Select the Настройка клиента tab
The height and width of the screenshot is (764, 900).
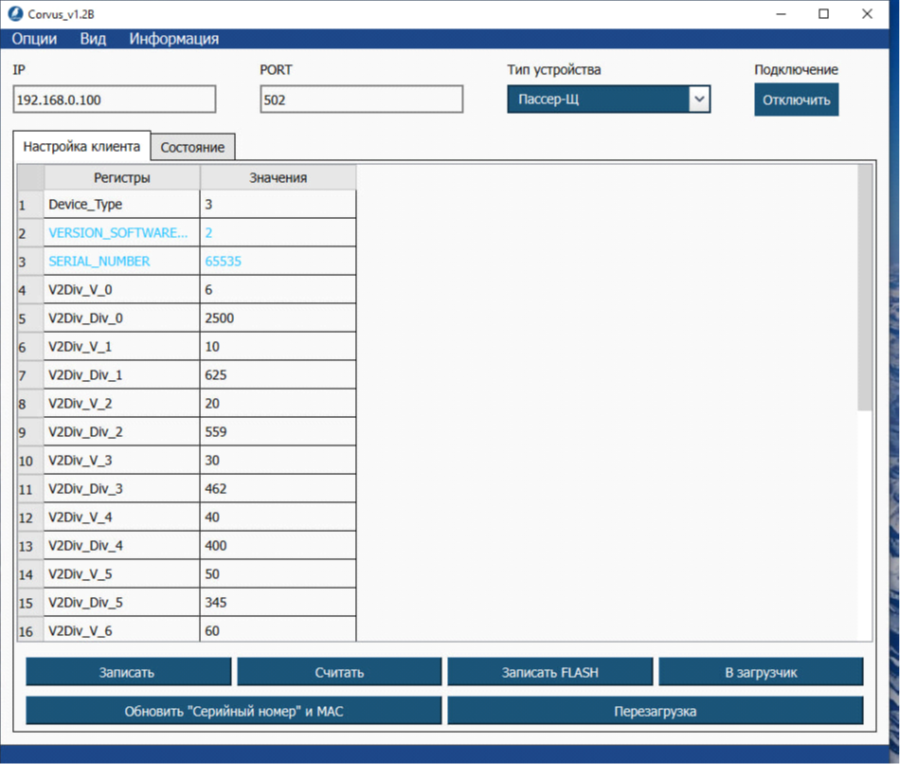click(x=81, y=146)
